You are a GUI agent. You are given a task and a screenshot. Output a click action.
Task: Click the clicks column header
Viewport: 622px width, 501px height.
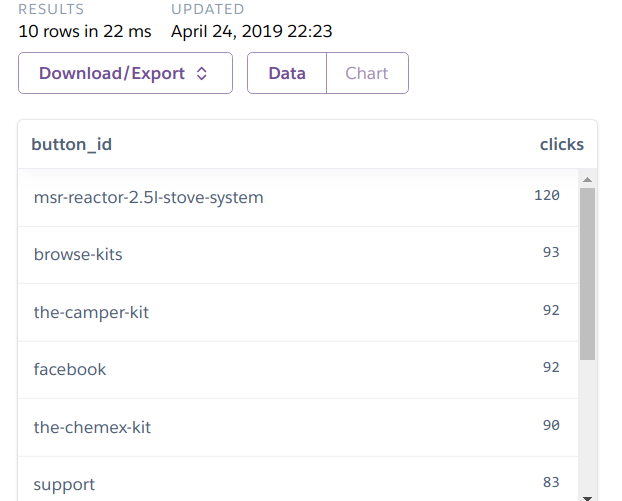pyautogui.click(x=561, y=144)
